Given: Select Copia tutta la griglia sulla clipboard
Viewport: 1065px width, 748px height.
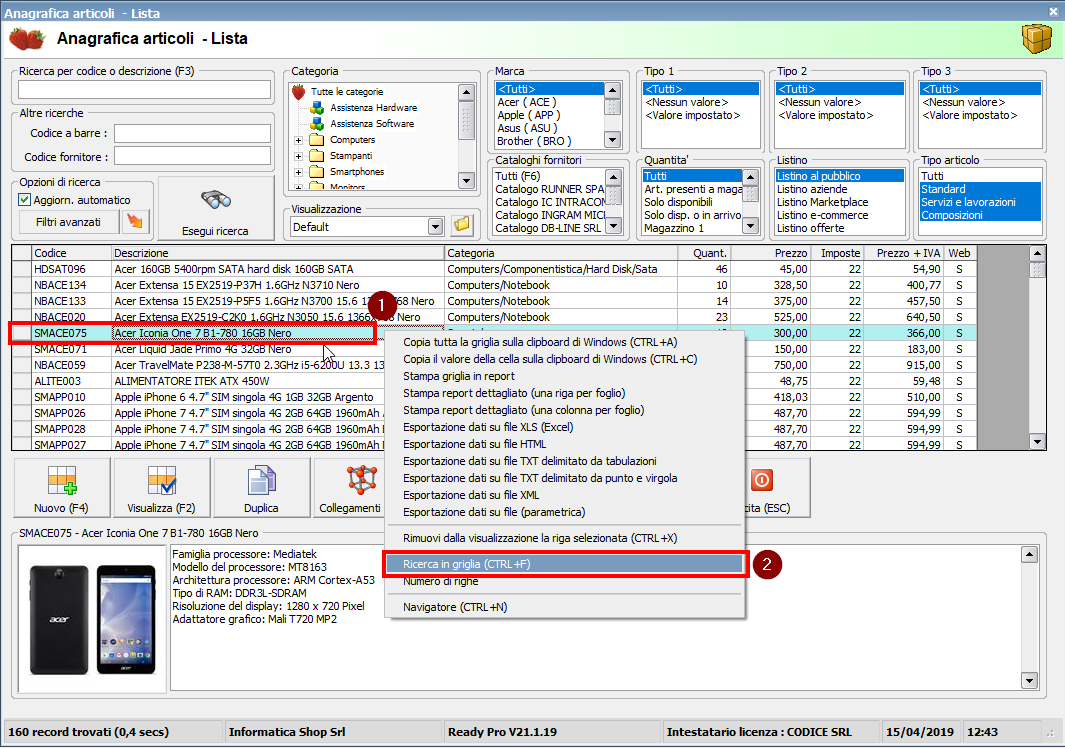Looking at the screenshot, I should tap(540, 342).
